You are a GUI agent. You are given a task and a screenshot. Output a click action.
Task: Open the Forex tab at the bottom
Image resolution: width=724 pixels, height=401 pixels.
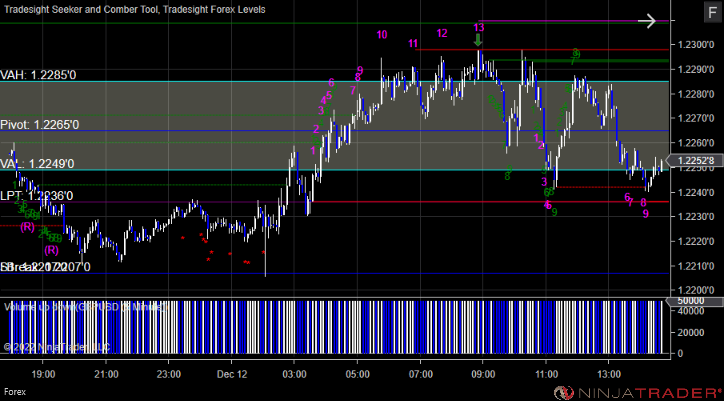point(13,392)
